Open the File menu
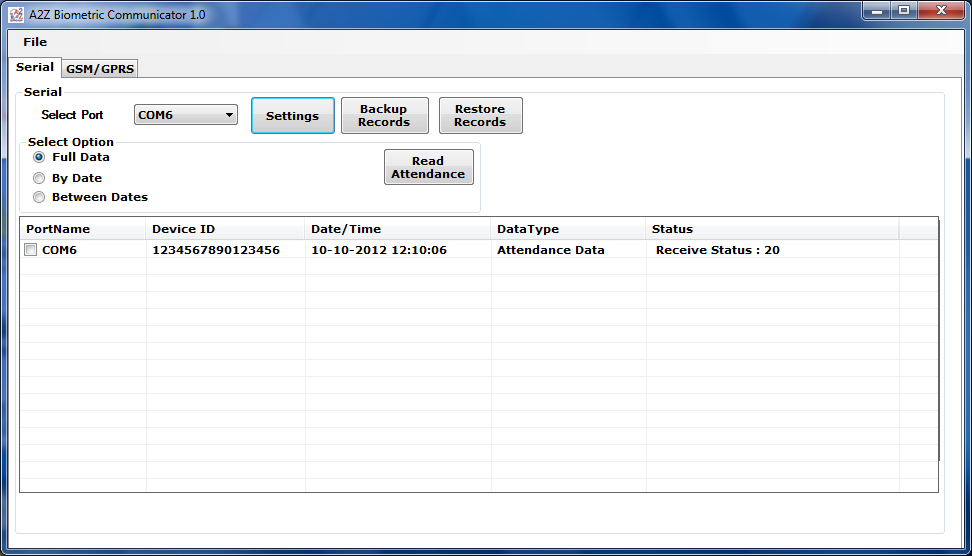The height and width of the screenshot is (556, 972). click(35, 42)
